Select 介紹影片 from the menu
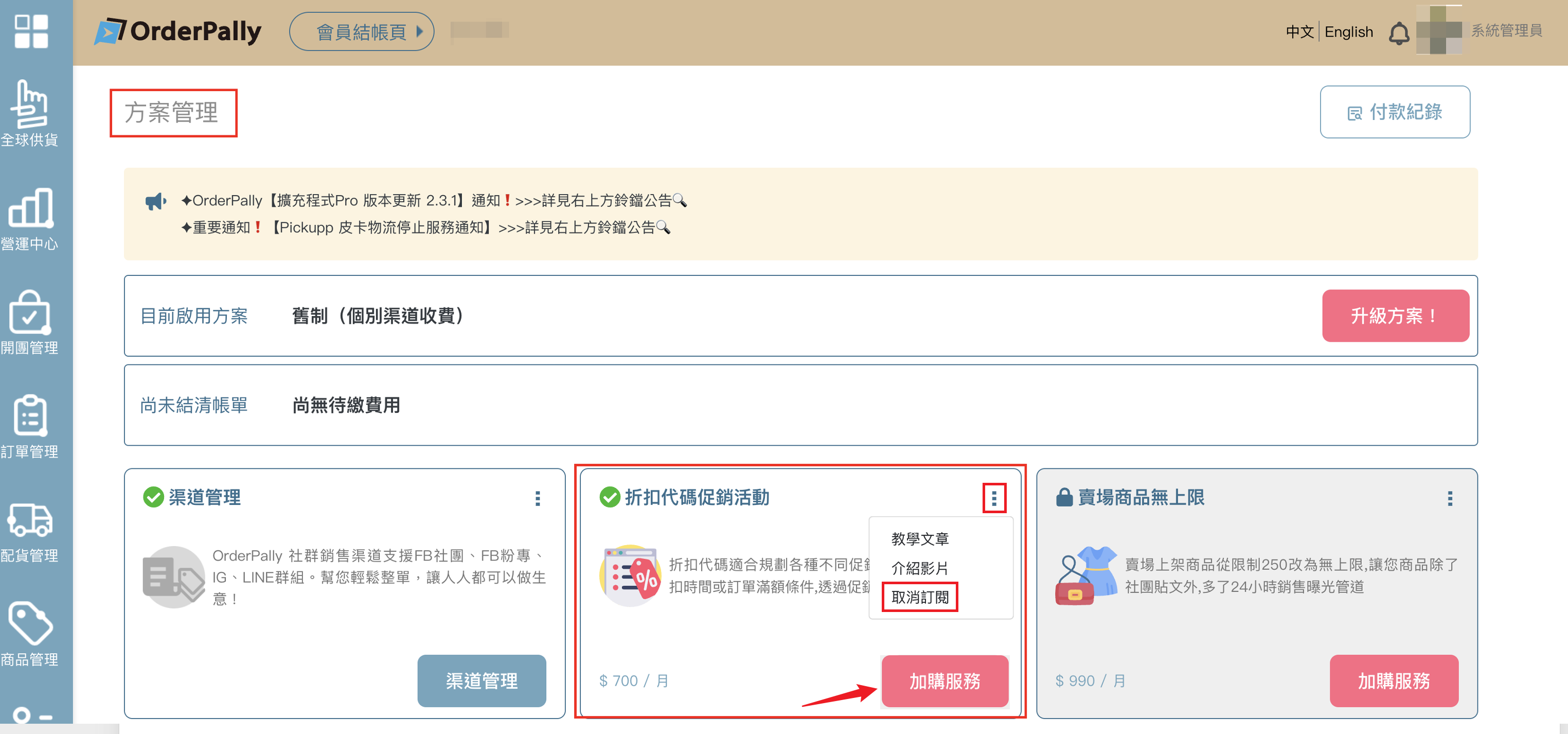 tap(920, 568)
